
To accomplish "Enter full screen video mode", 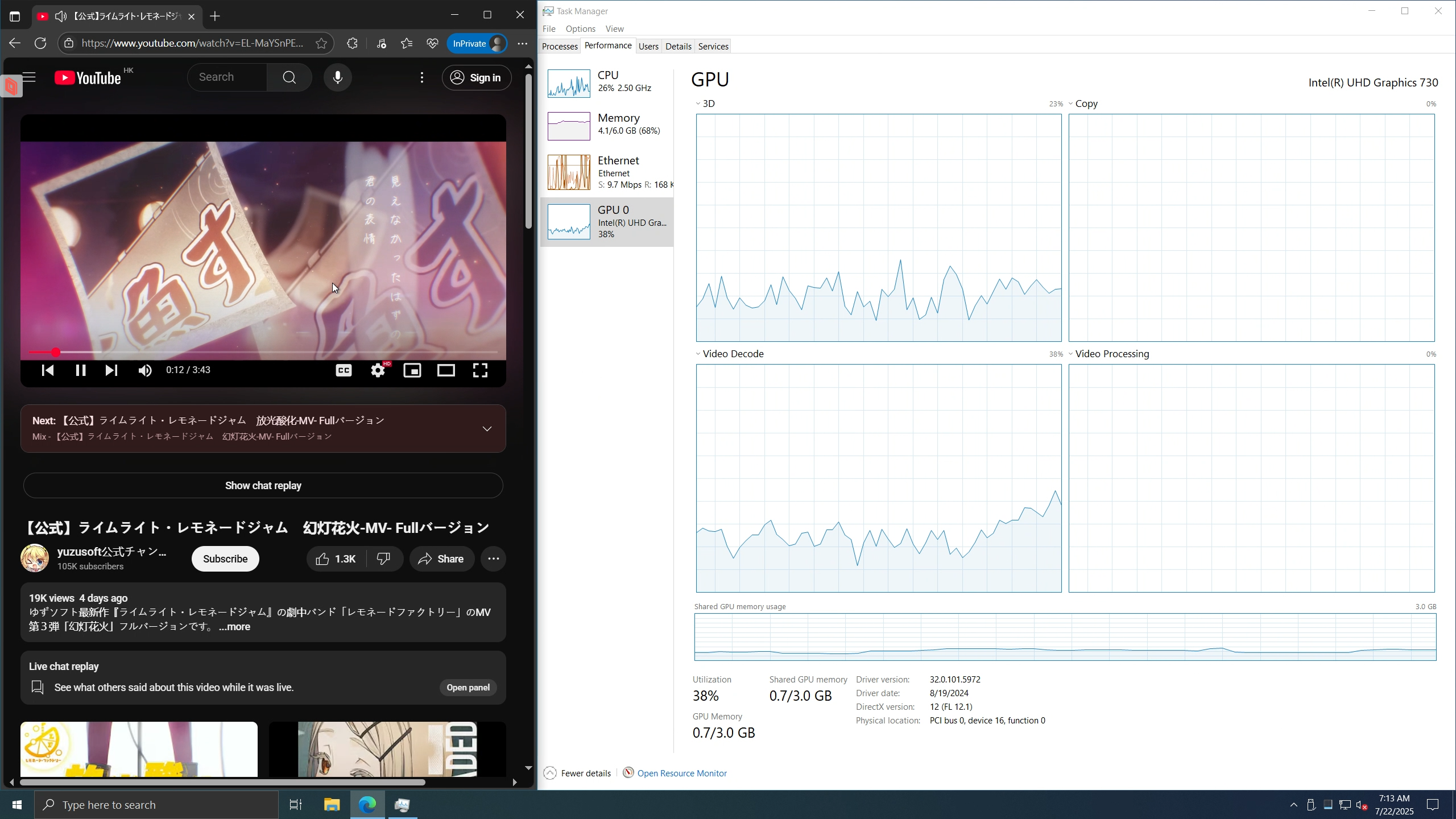I will pos(480,370).
